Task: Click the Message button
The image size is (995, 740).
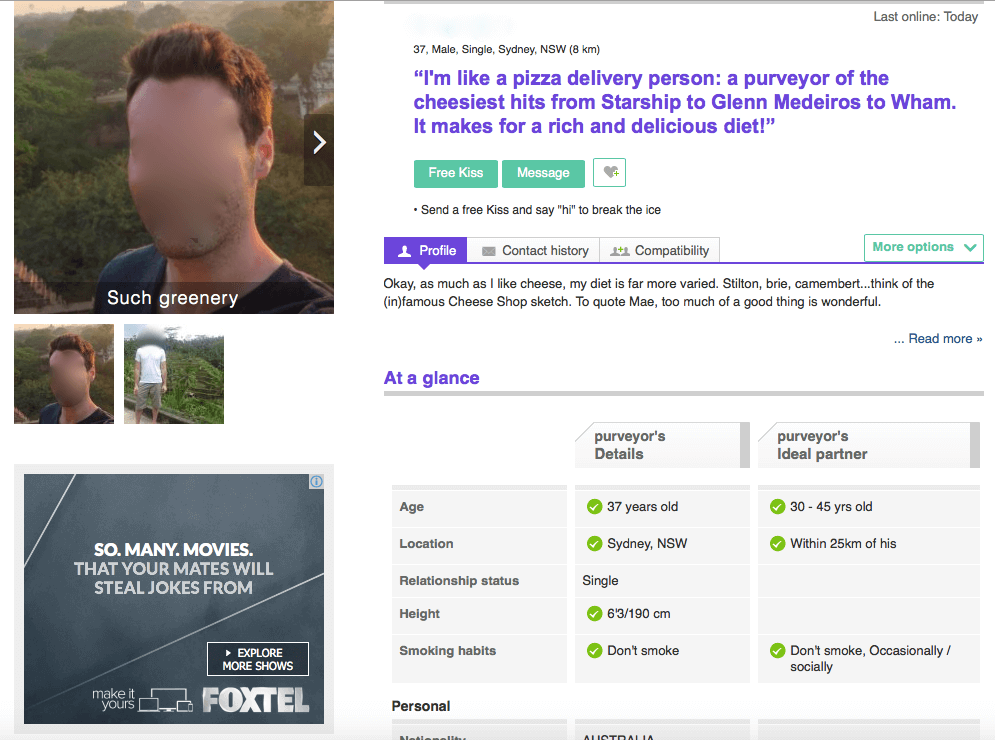Action: (543, 173)
